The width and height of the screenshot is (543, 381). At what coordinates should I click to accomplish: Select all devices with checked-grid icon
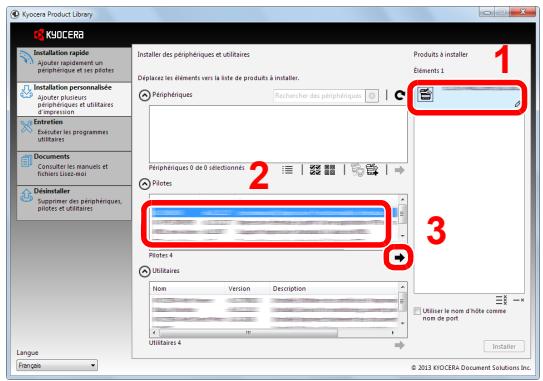[x=315, y=170]
